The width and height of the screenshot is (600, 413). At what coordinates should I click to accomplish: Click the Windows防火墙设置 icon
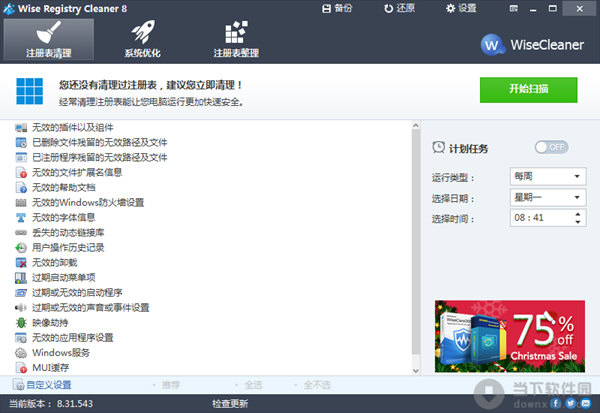pos(21,202)
